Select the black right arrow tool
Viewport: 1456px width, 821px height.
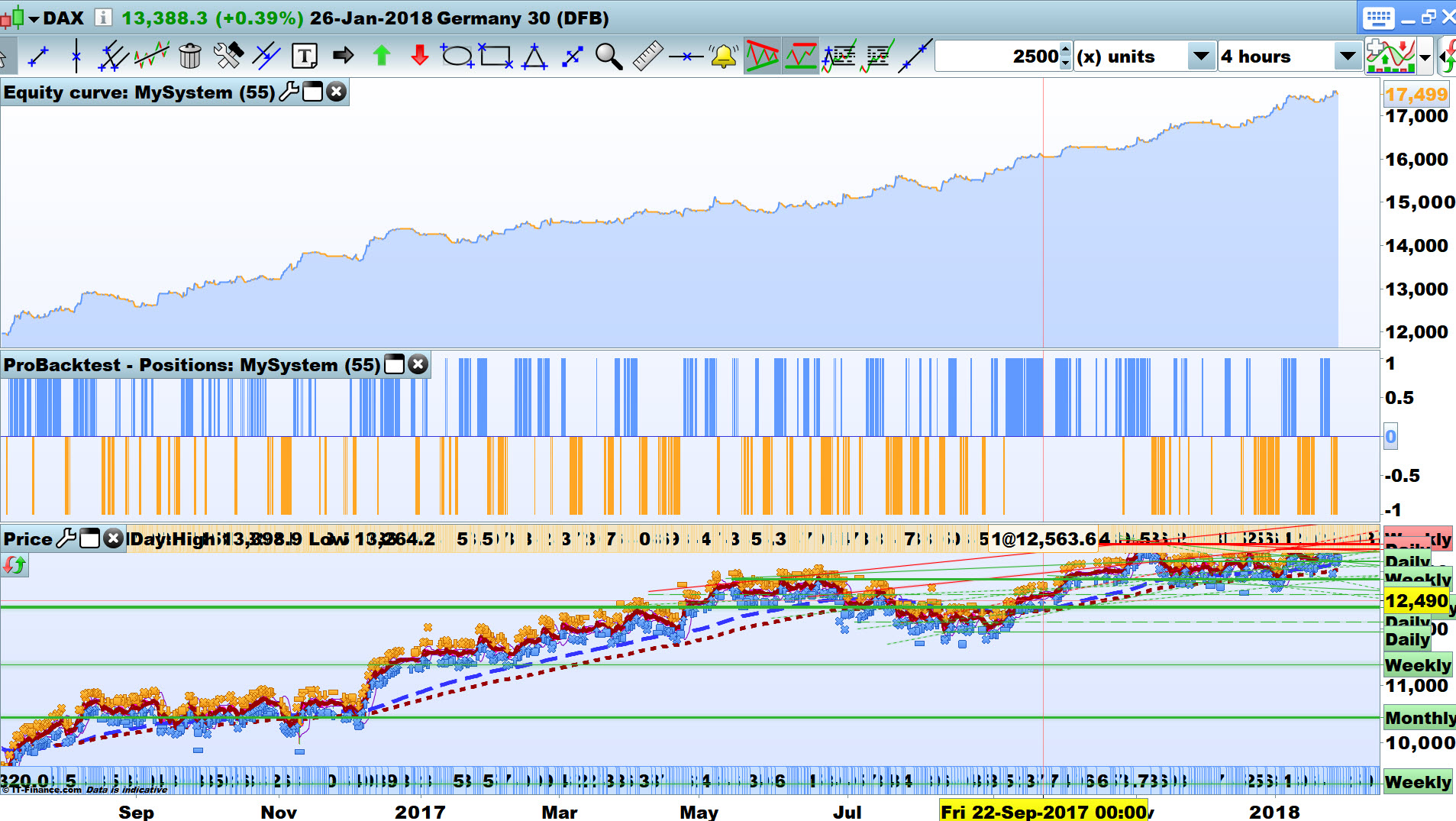click(343, 55)
